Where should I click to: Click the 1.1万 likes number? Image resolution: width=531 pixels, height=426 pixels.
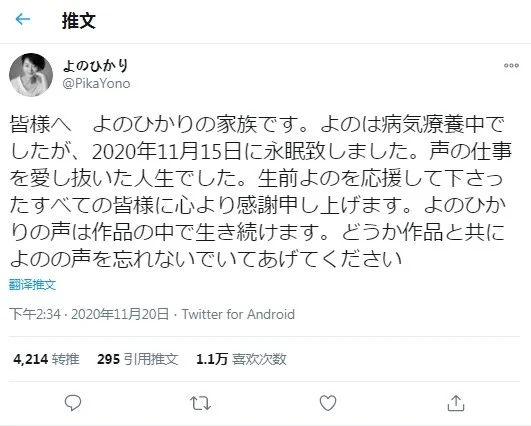coord(212,359)
